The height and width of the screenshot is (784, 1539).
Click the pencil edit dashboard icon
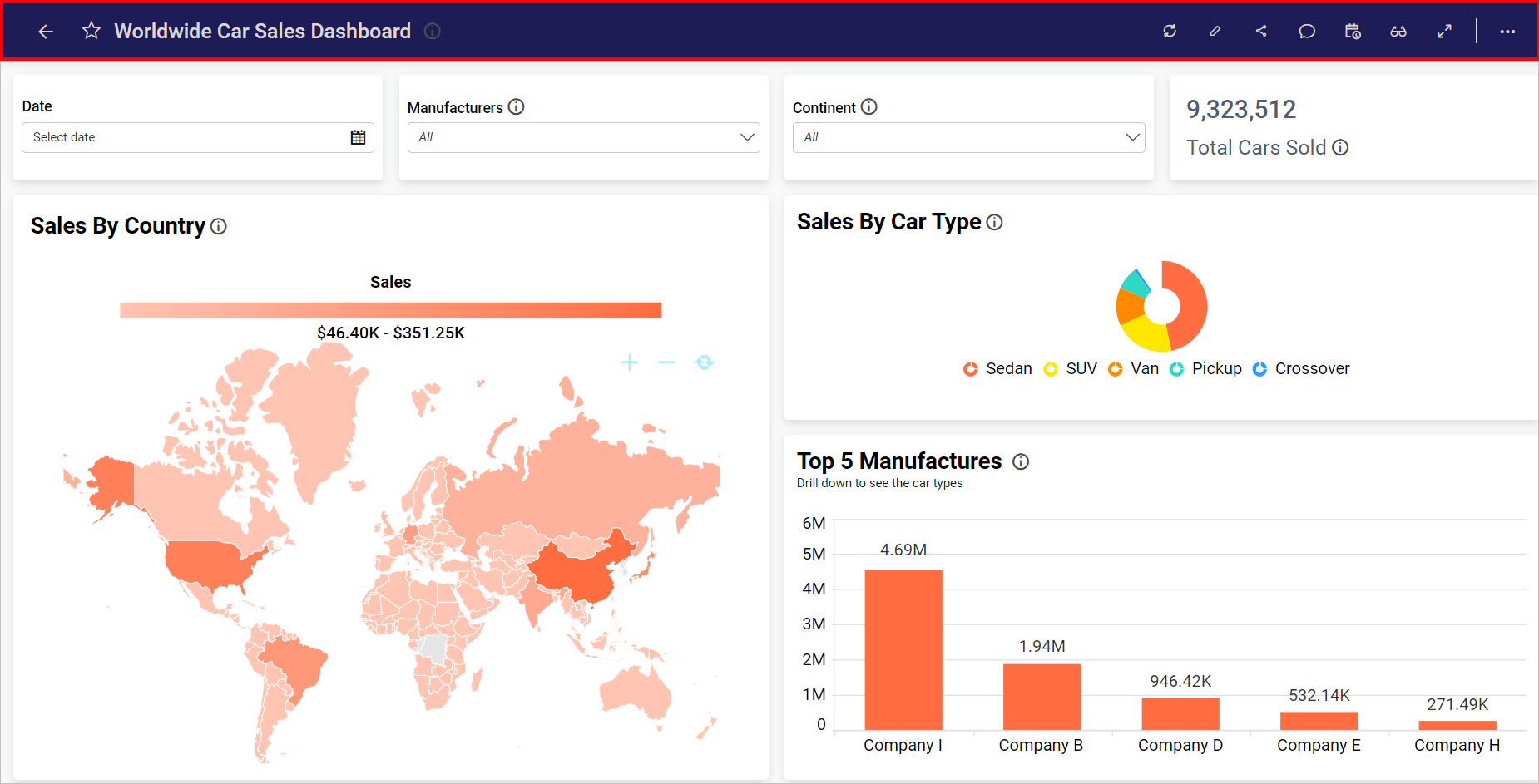pos(1215,32)
